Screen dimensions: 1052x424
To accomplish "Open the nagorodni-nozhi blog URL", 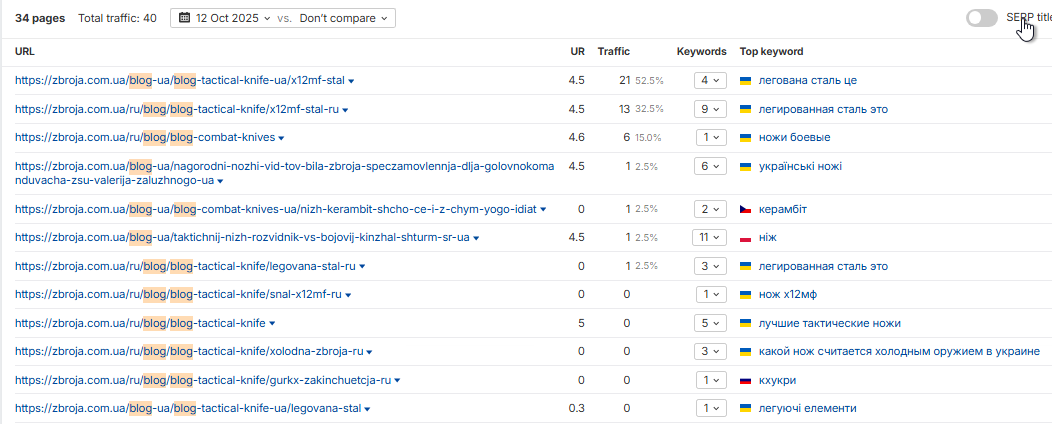I will (284, 173).
